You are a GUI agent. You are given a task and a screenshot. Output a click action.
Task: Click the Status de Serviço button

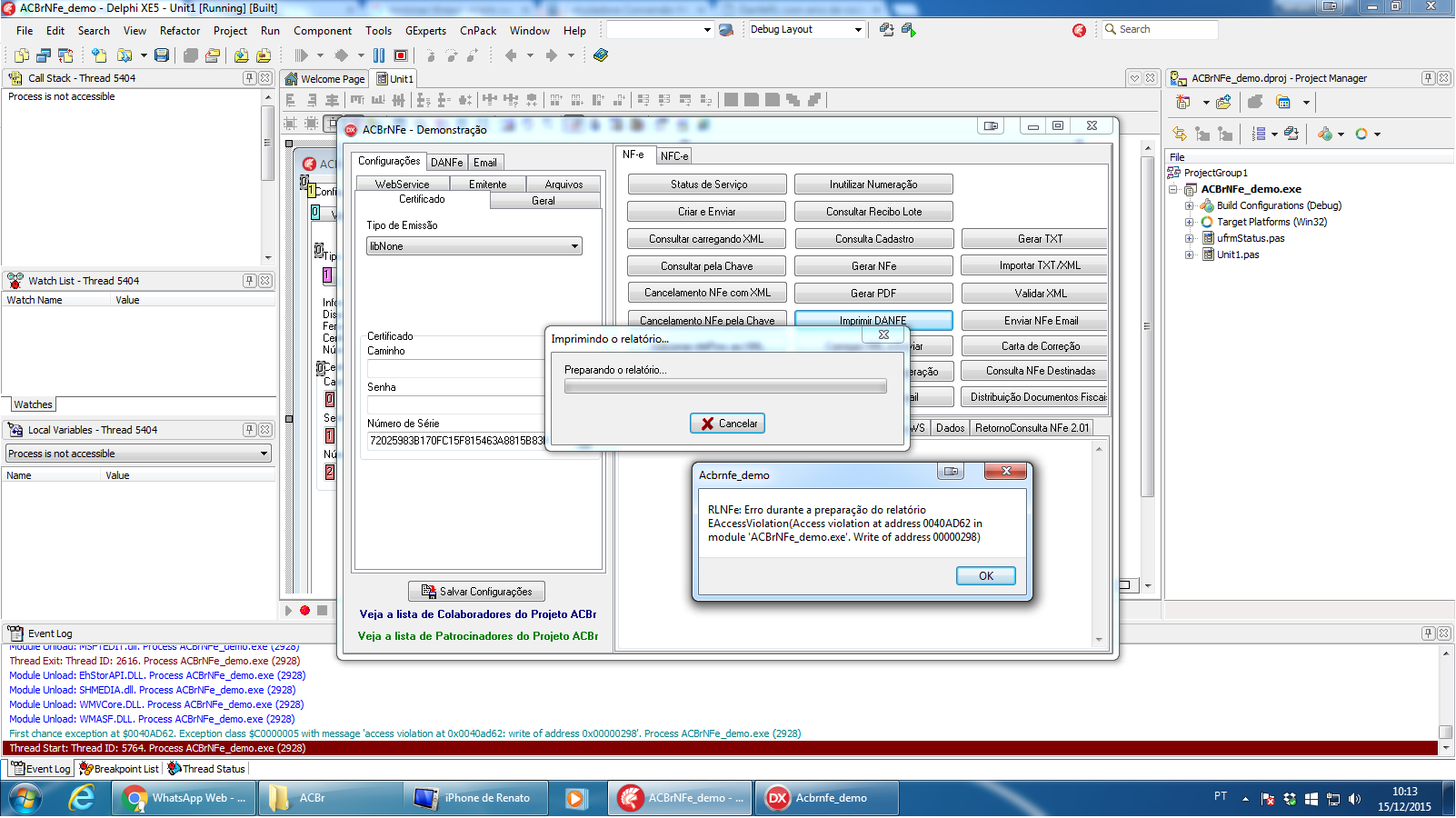click(x=708, y=185)
